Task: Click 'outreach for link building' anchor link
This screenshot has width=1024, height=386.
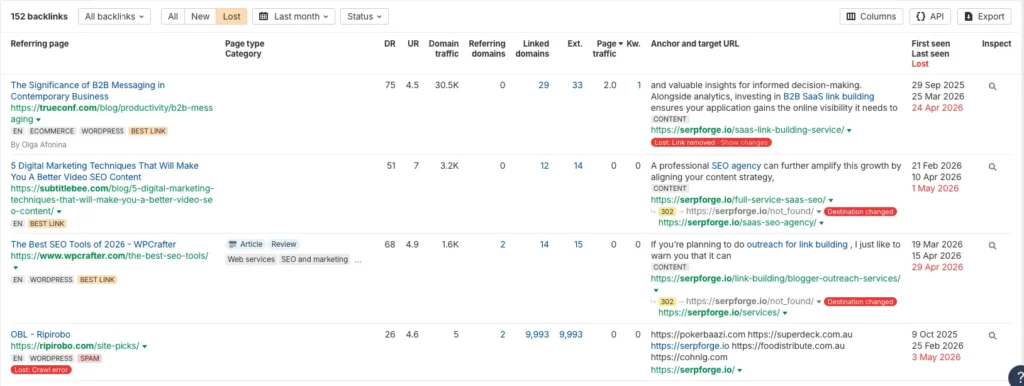Action: click(x=797, y=244)
